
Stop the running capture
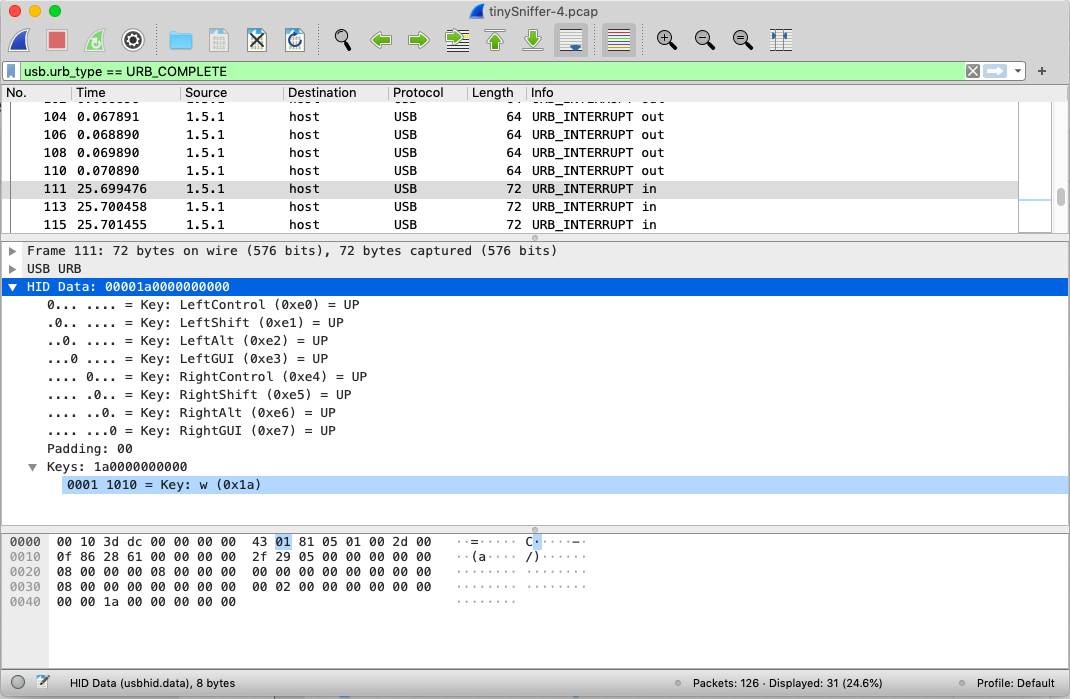(57, 40)
